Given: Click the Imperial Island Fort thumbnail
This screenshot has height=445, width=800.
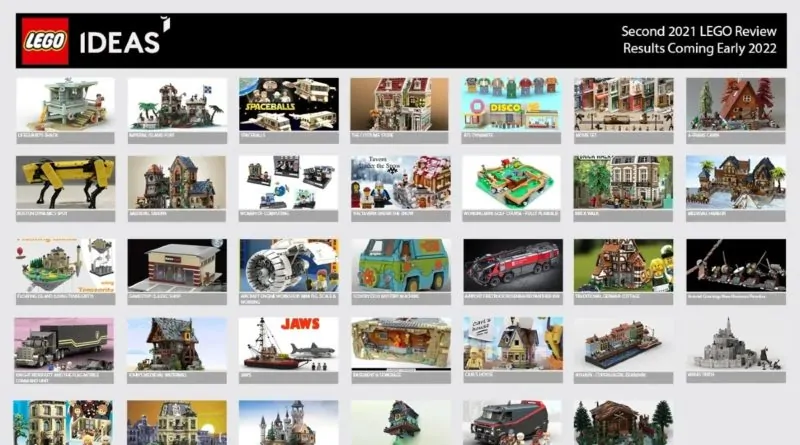Looking at the screenshot, I should (177, 105).
